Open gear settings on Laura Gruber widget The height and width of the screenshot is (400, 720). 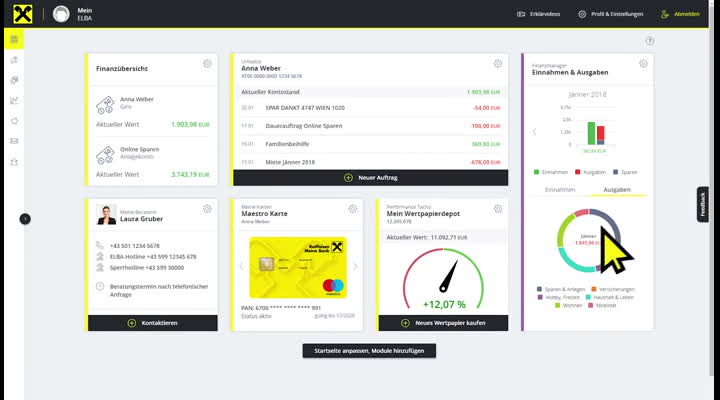207,209
